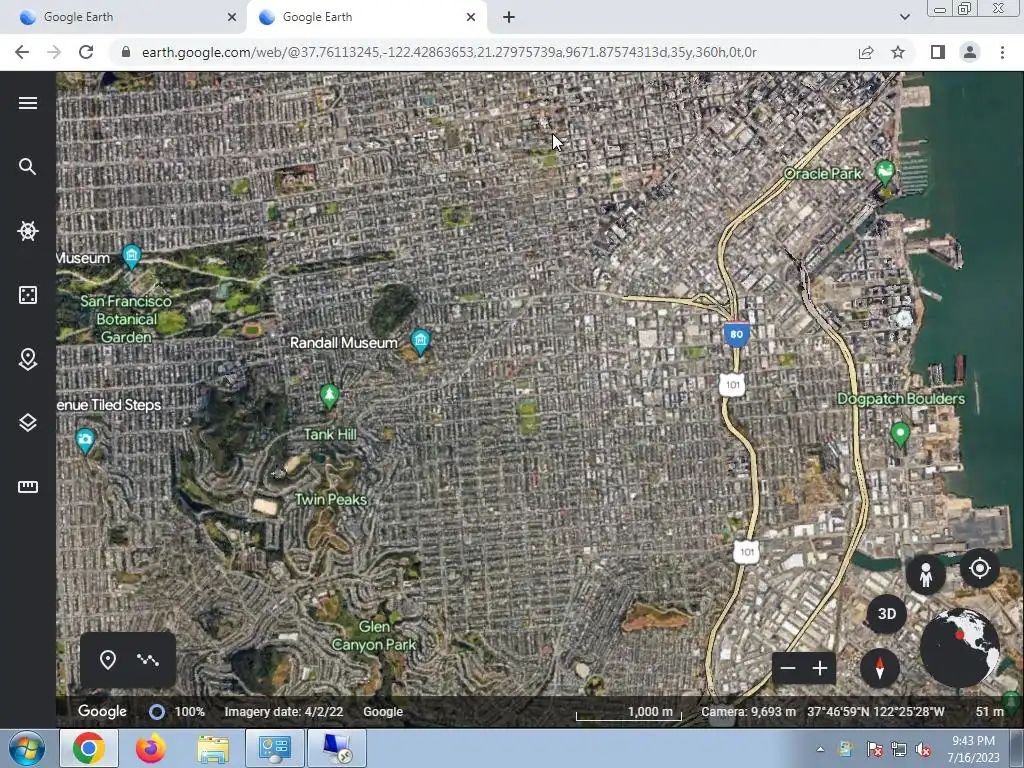Open the Map Style layers icon

pos(27,423)
